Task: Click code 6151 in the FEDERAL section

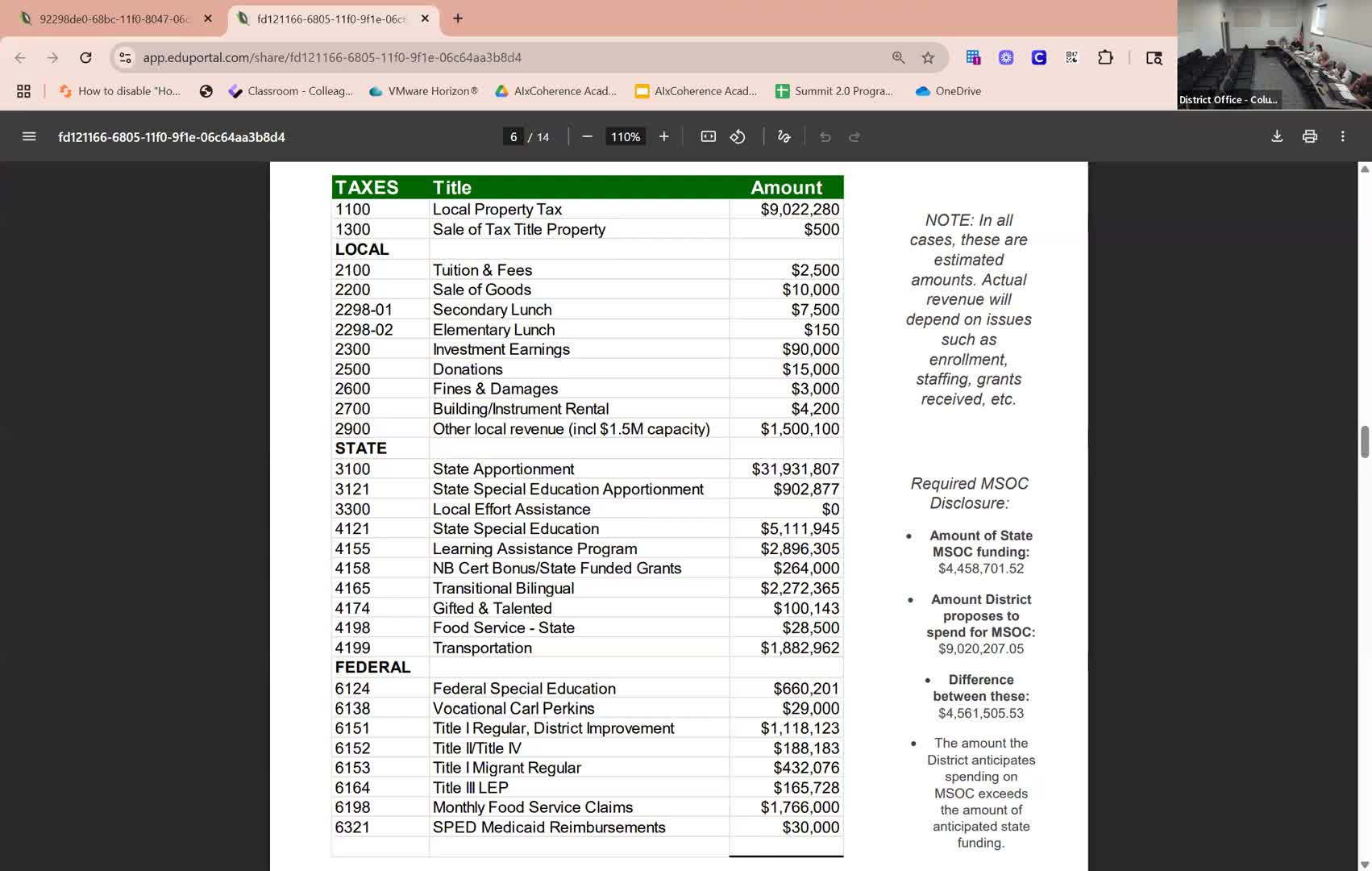Action: 353,728
